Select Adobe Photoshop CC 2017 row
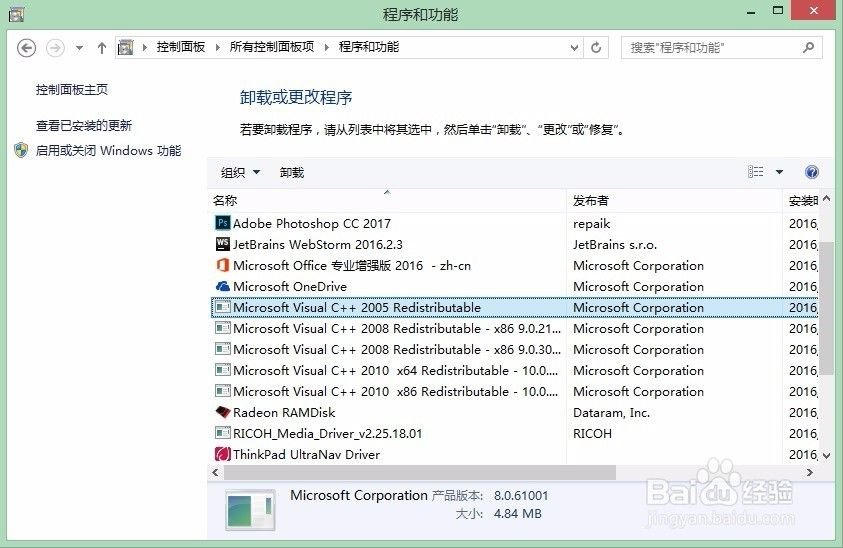 pyautogui.click(x=515, y=223)
